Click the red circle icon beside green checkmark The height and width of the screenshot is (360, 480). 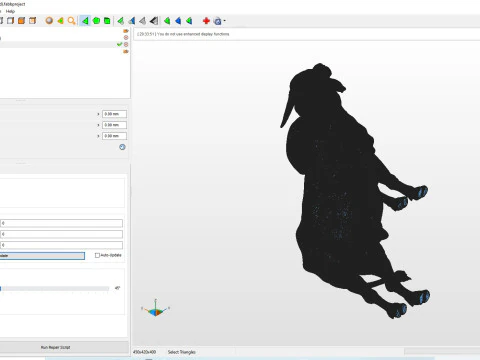click(126, 44)
